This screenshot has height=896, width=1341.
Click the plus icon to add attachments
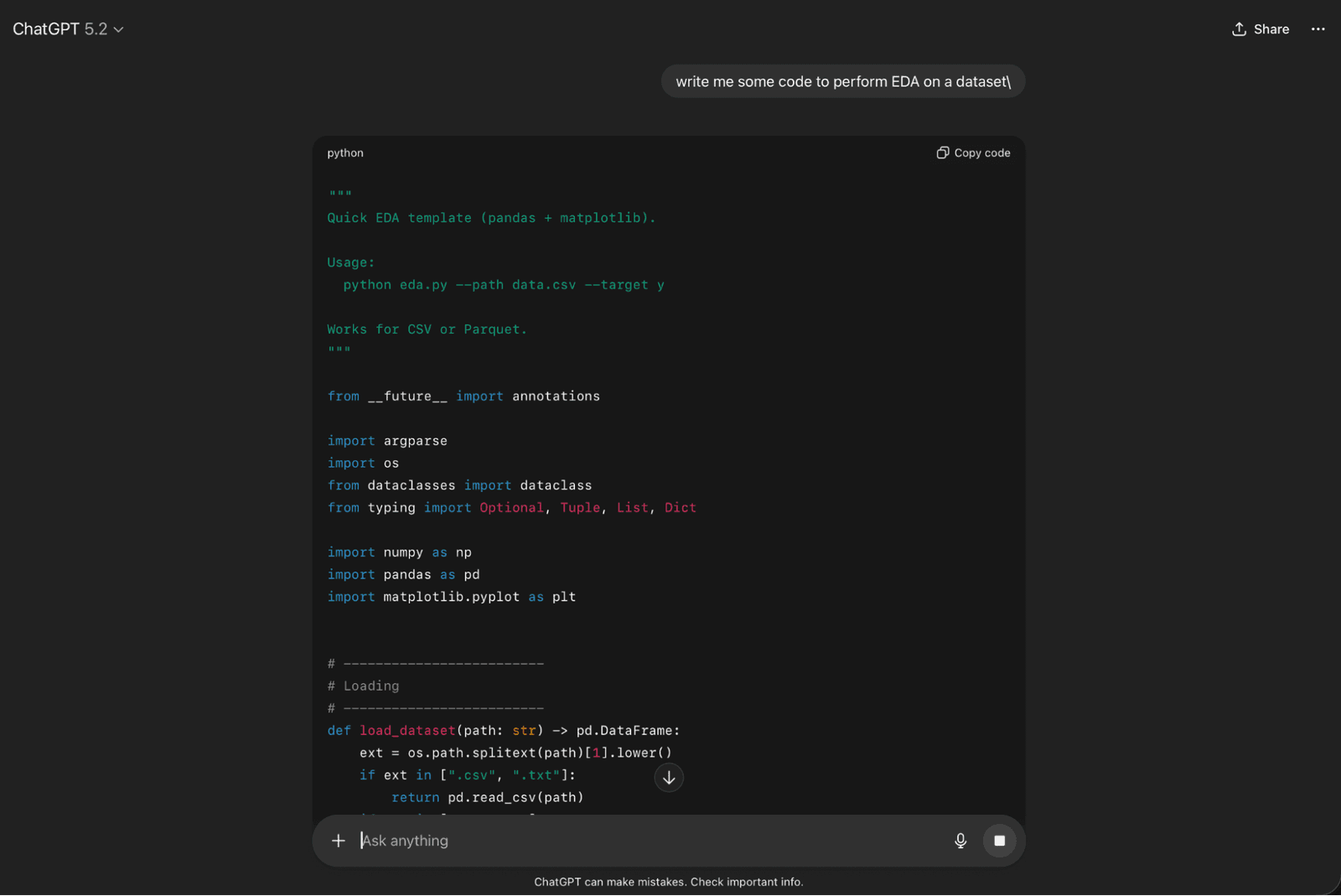coord(338,841)
